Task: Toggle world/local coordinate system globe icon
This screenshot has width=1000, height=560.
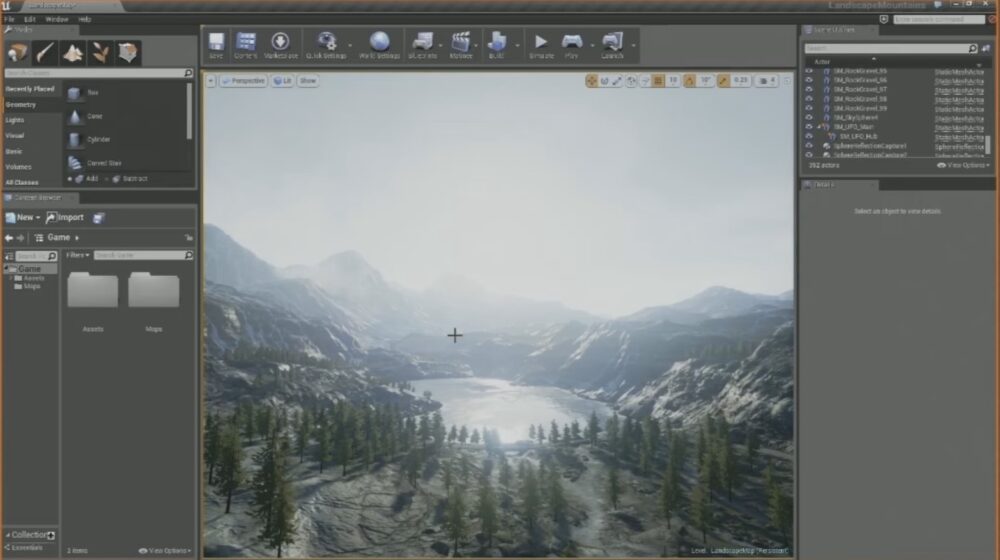Action: click(x=631, y=81)
